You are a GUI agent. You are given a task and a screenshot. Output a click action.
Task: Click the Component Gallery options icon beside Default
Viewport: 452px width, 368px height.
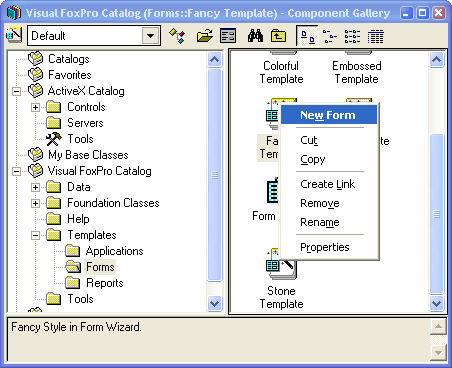14,35
